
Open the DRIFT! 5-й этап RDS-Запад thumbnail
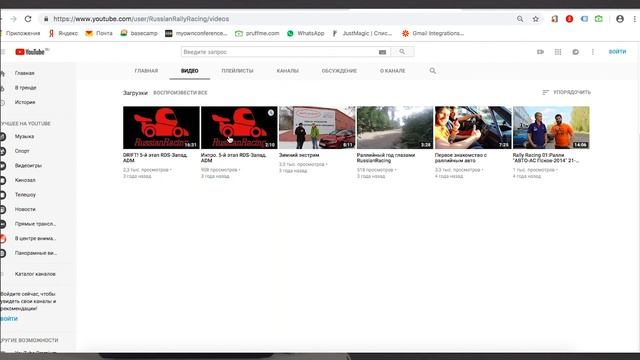(x=161, y=127)
